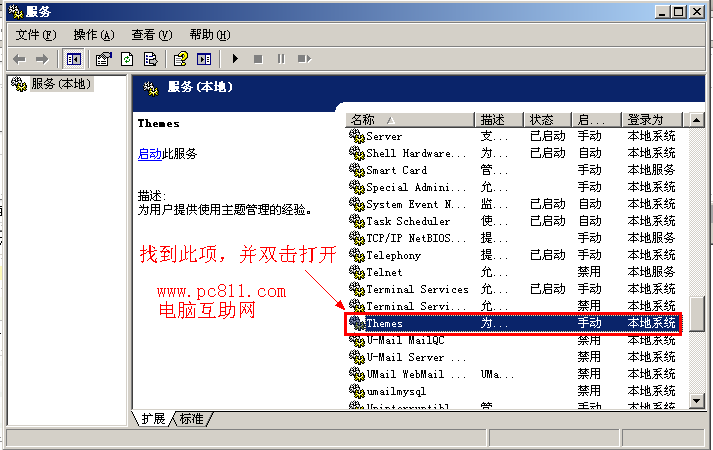Screen dimensions: 713x450
Task: Sort by the 启... startup type column header
Action: tap(596, 120)
